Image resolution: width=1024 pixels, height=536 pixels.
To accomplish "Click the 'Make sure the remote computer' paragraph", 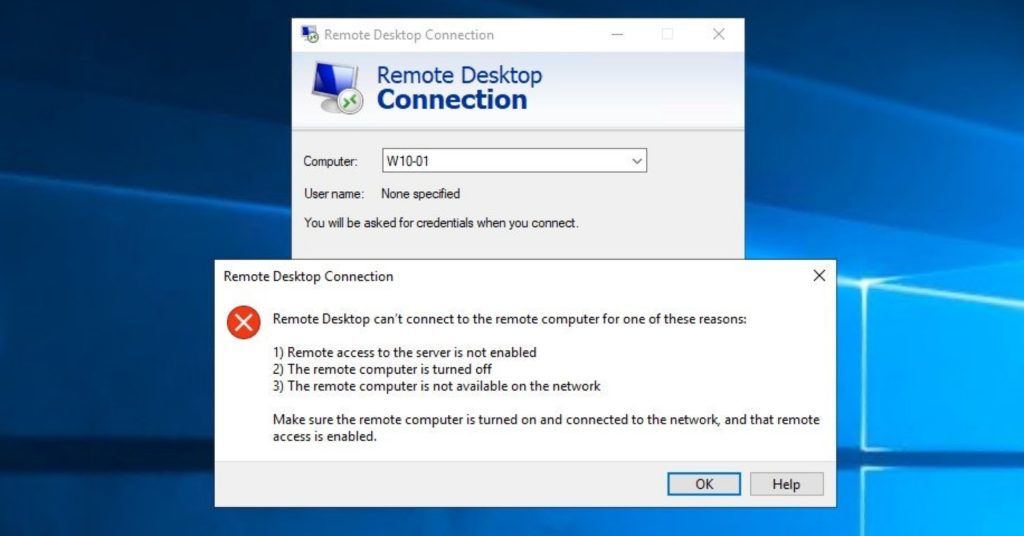I will (546, 428).
